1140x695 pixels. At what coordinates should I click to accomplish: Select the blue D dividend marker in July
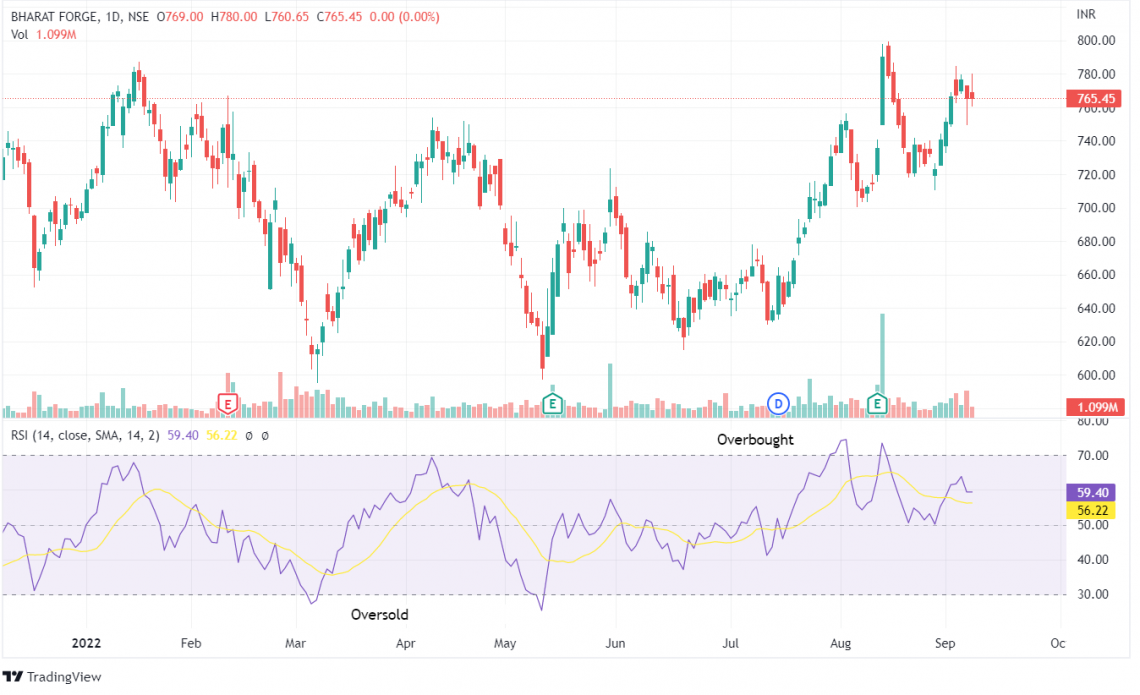[777, 403]
